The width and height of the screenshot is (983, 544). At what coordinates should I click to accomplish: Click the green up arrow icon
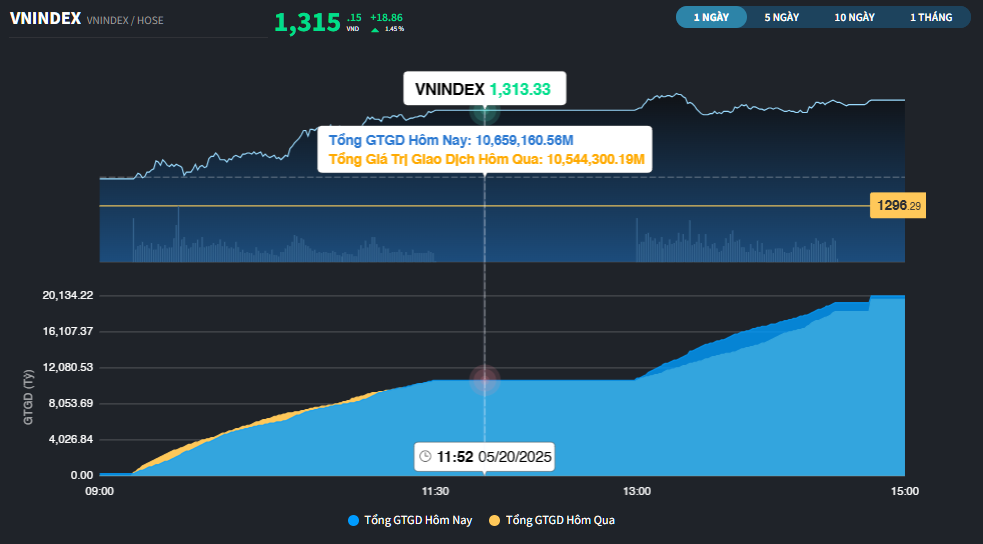click(x=375, y=29)
